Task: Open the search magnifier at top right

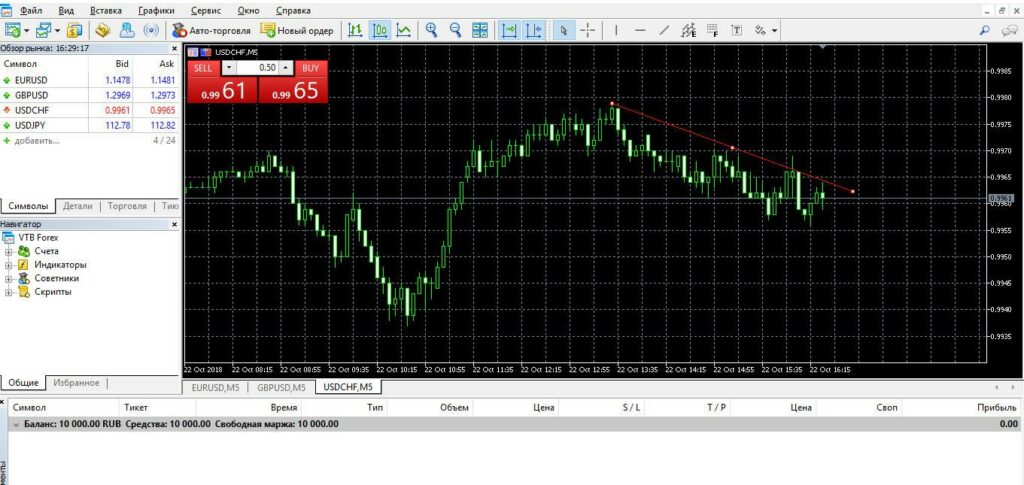Action: 983,30
